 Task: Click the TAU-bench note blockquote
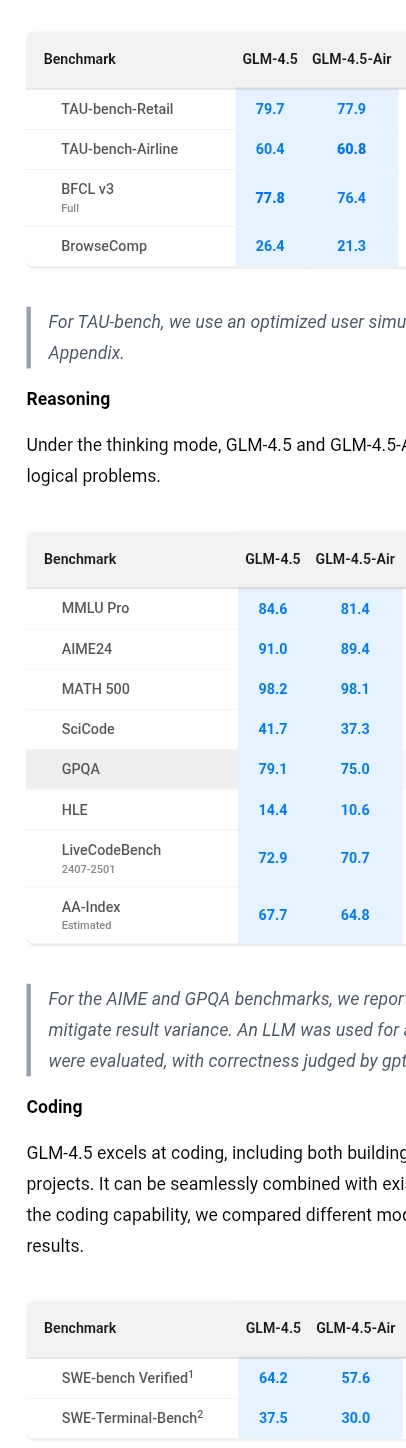point(216,337)
